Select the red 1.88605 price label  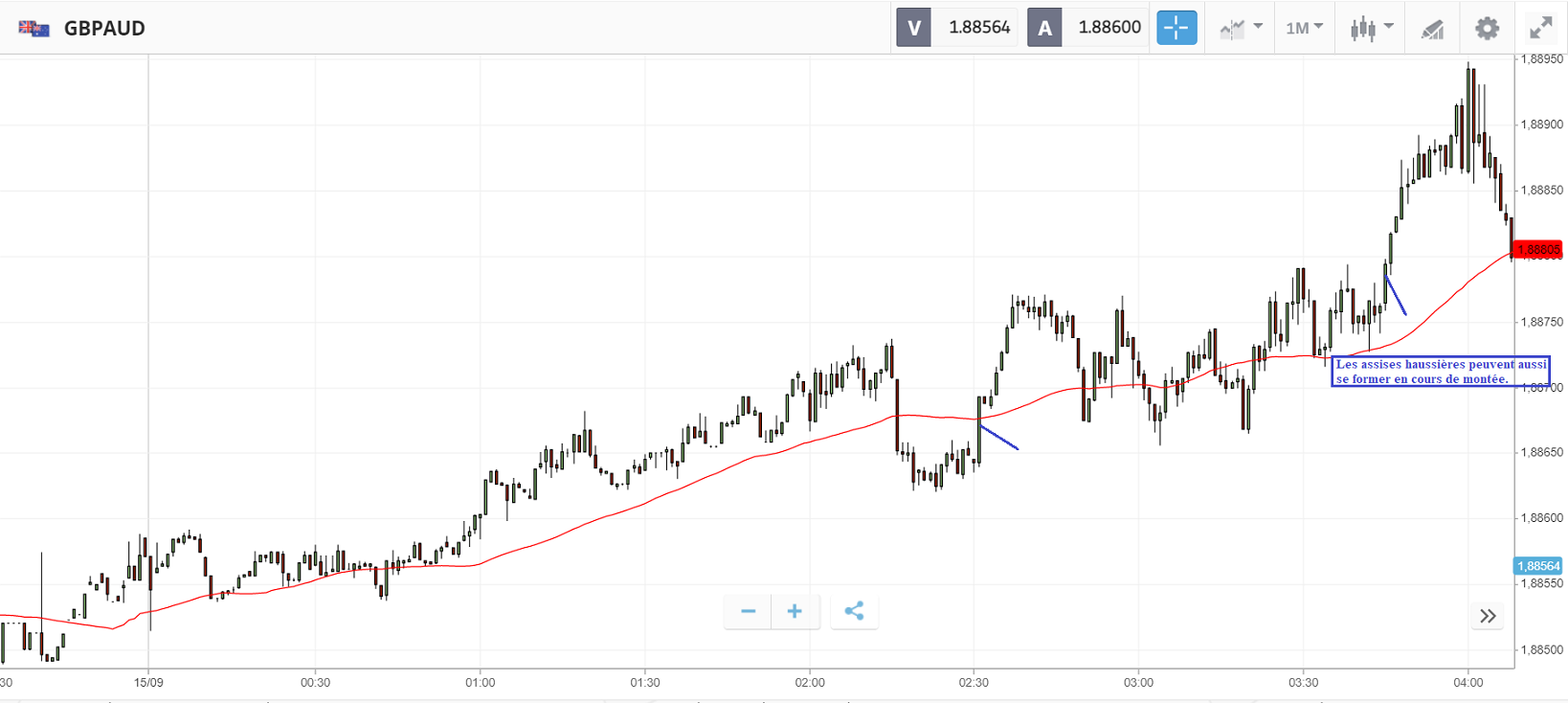[x=1537, y=250]
